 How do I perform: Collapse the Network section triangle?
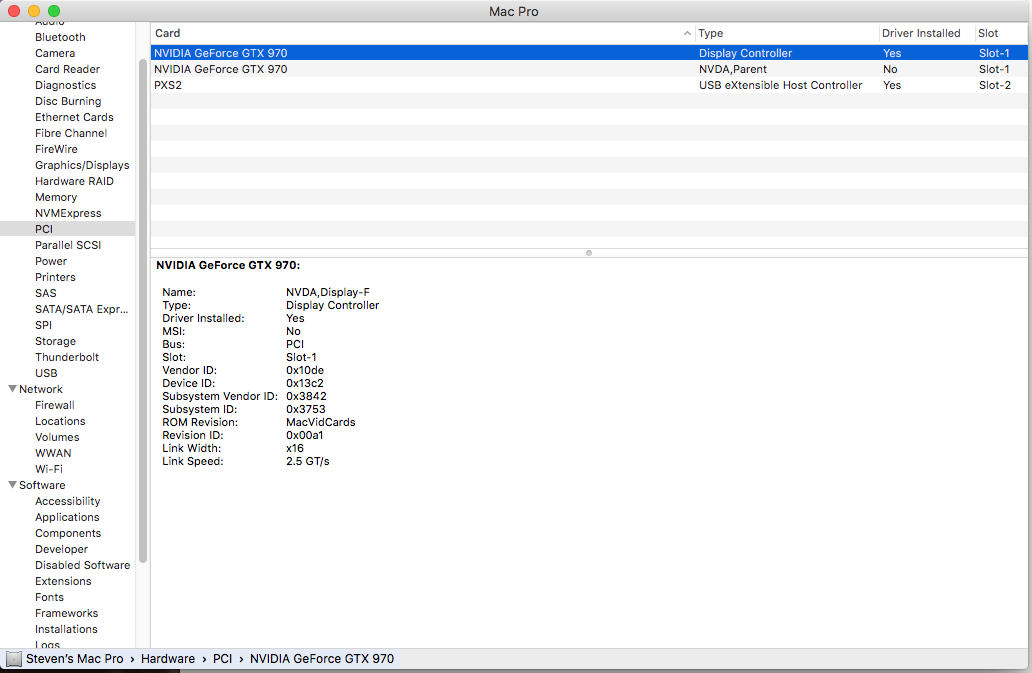(x=12, y=389)
